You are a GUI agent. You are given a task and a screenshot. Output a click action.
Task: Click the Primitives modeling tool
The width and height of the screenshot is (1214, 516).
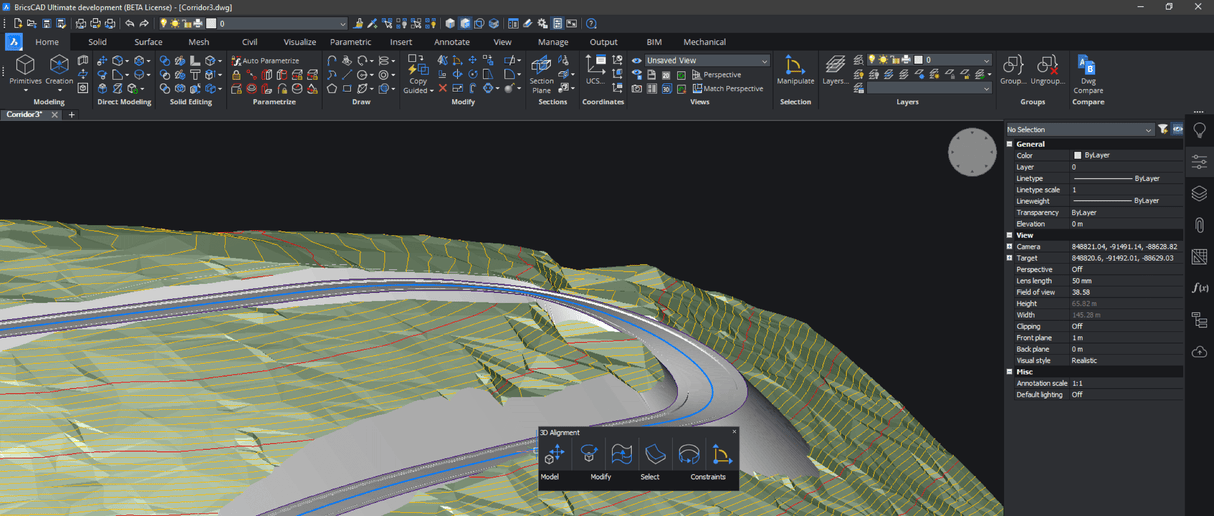click(25, 72)
